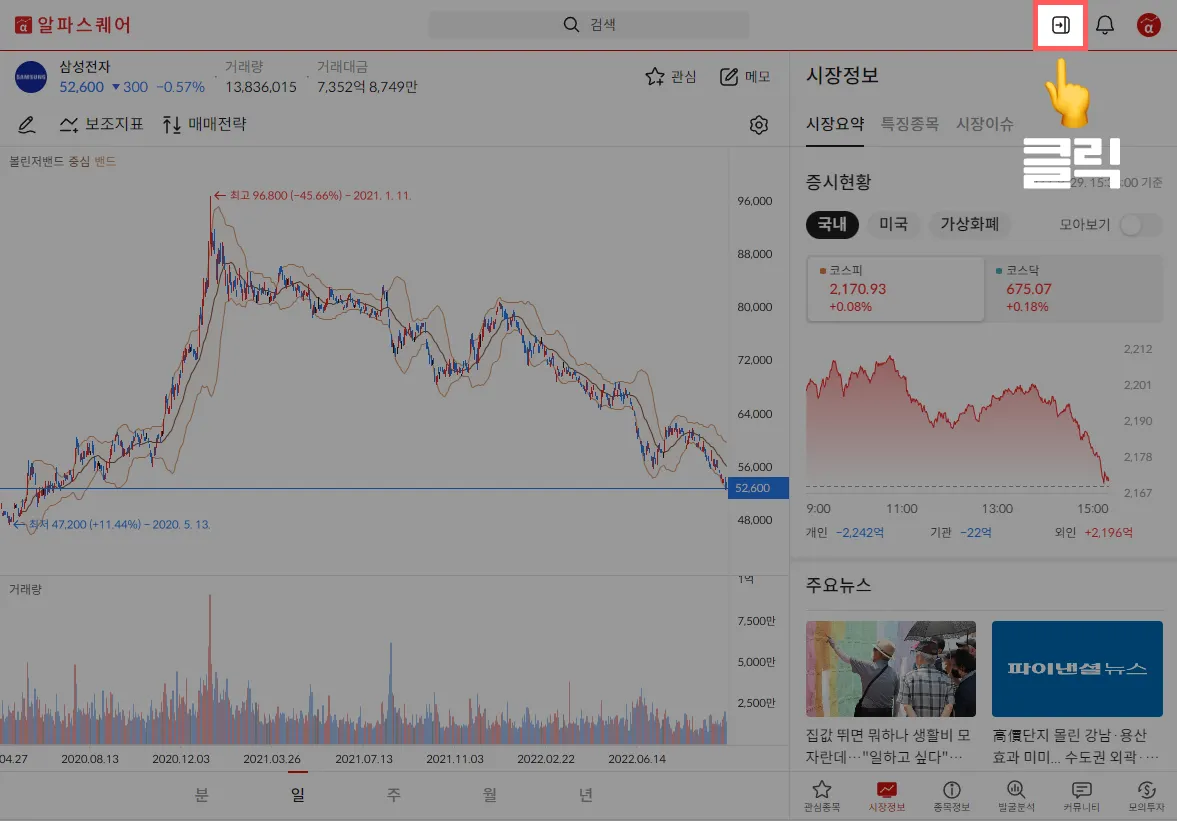
Task: Switch chart to 년 interval
Action: 585,794
